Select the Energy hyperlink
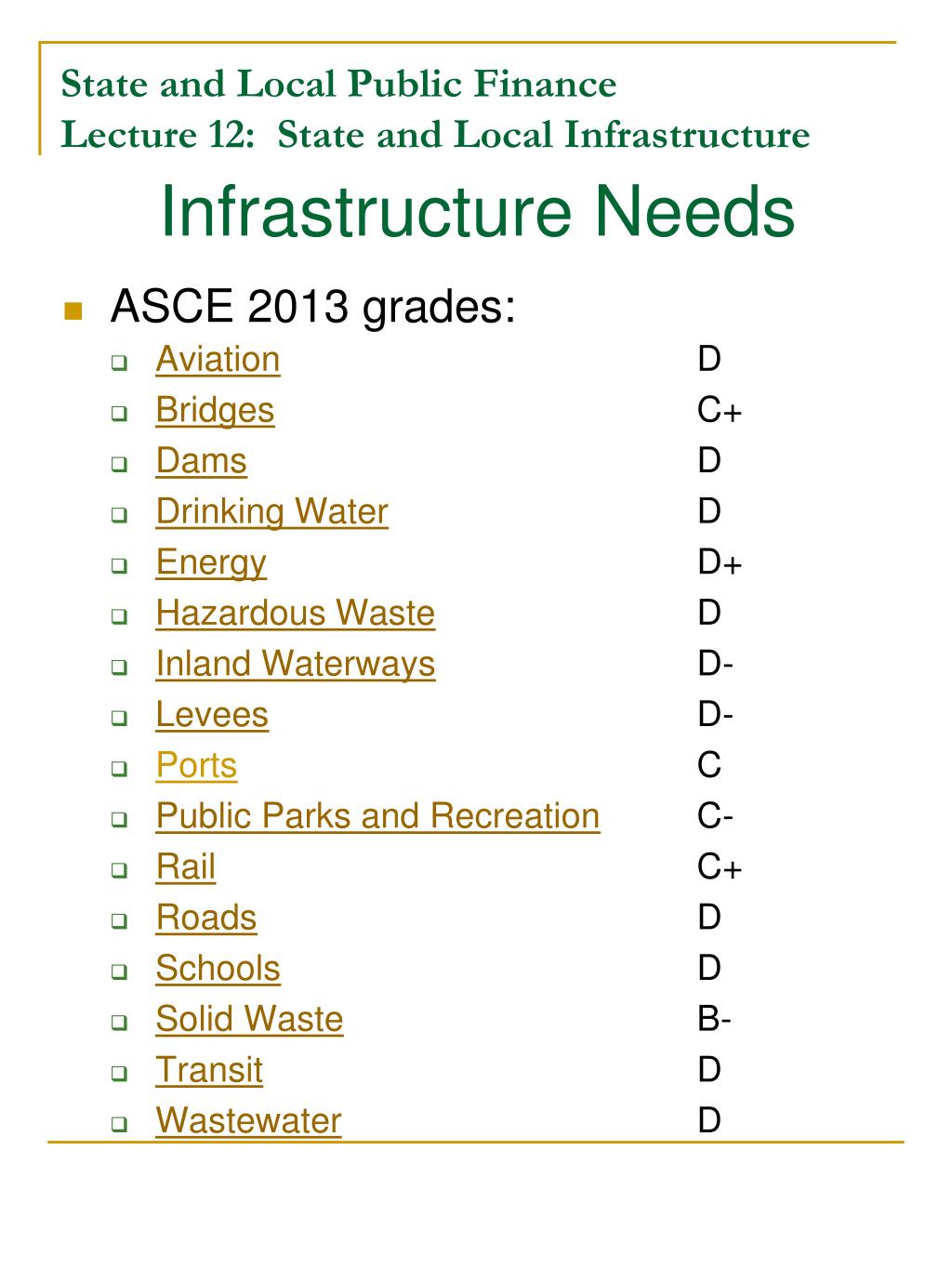Viewport: 952px width, 1269px height. coord(211,563)
